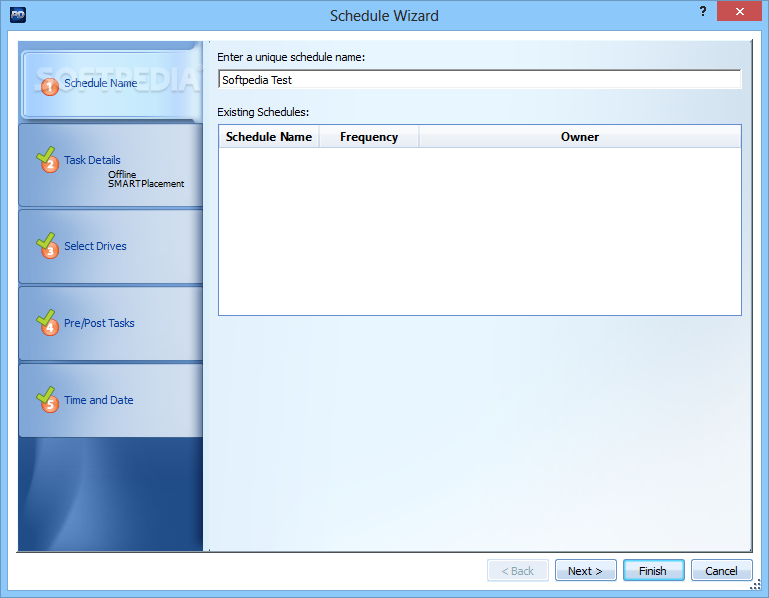Click the help question mark icon
Viewport: 769px width, 598px height.
point(703,11)
